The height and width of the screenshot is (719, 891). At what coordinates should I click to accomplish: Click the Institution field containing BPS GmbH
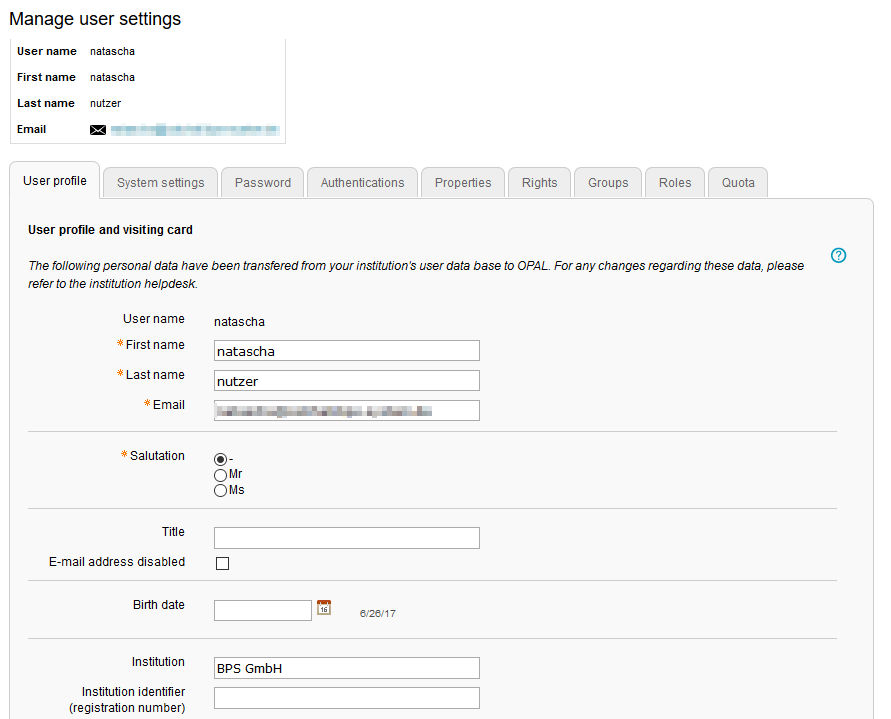346,668
